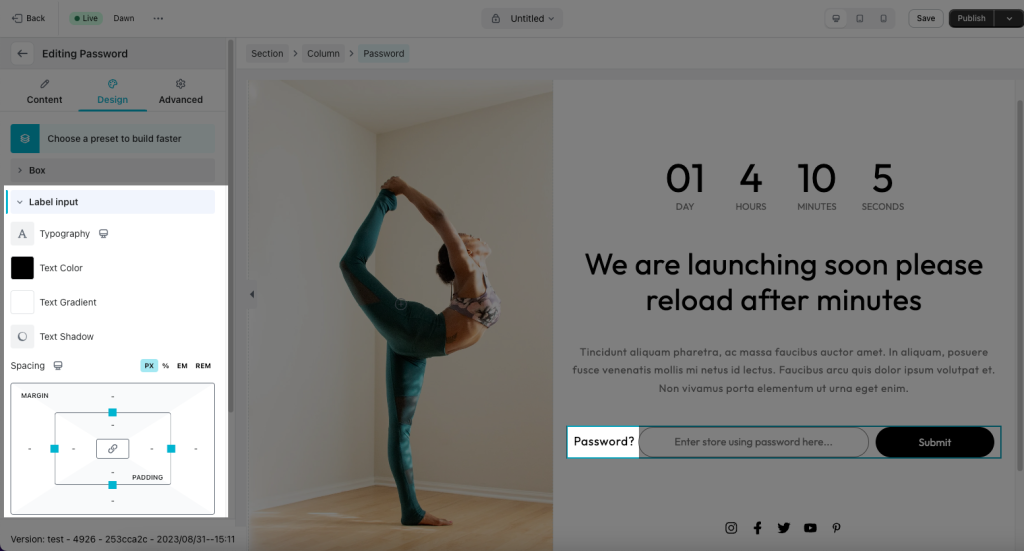The width and height of the screenshot is (1024, 551).
Task: Switch to tablet device preview
Action: pos(859,18)
